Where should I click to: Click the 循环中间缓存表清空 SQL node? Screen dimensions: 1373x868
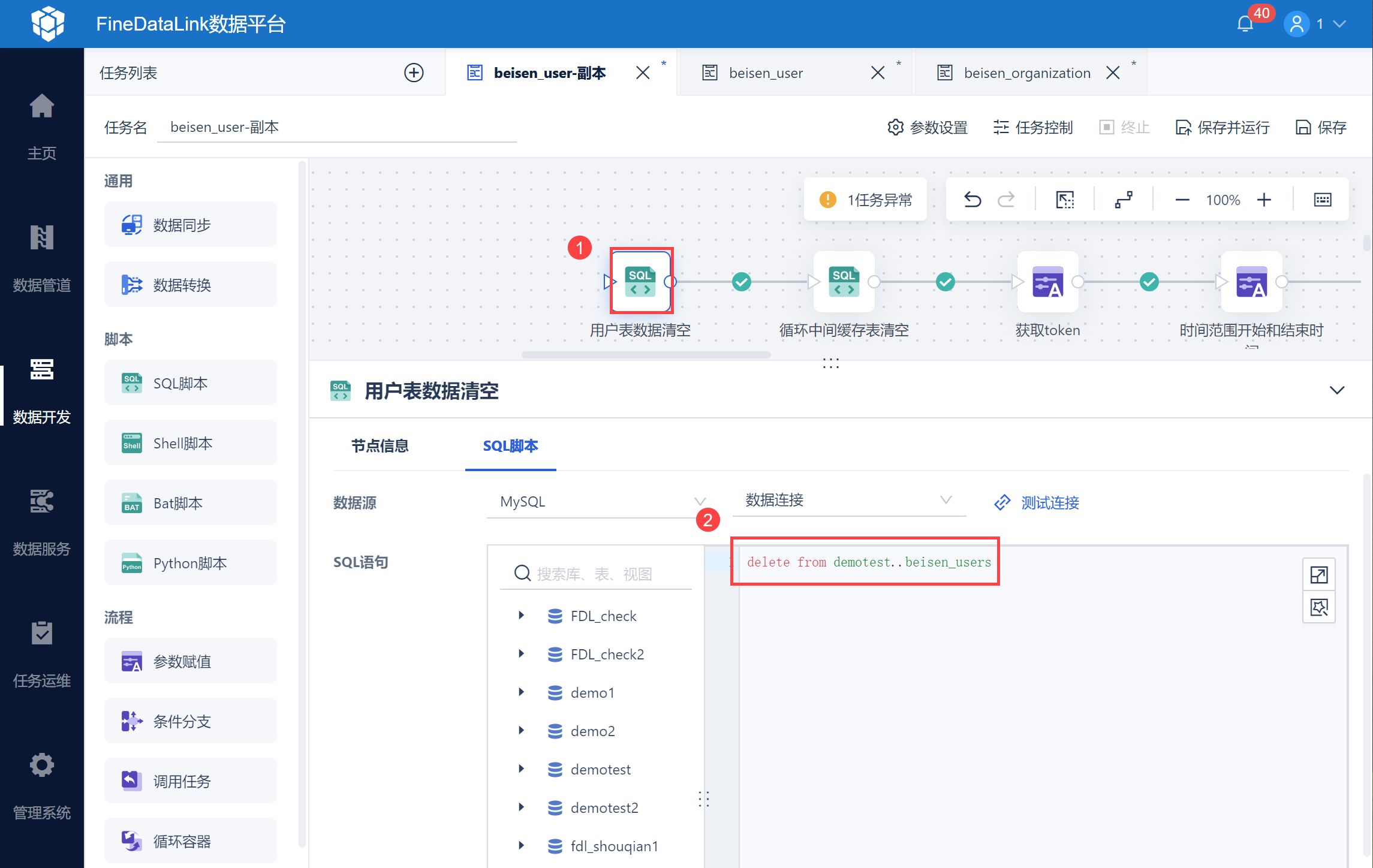tap(844, 282)
